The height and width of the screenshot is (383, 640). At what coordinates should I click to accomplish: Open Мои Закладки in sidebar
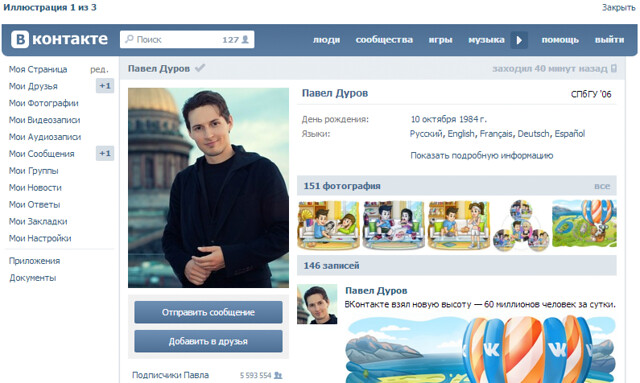click(38, 222)
